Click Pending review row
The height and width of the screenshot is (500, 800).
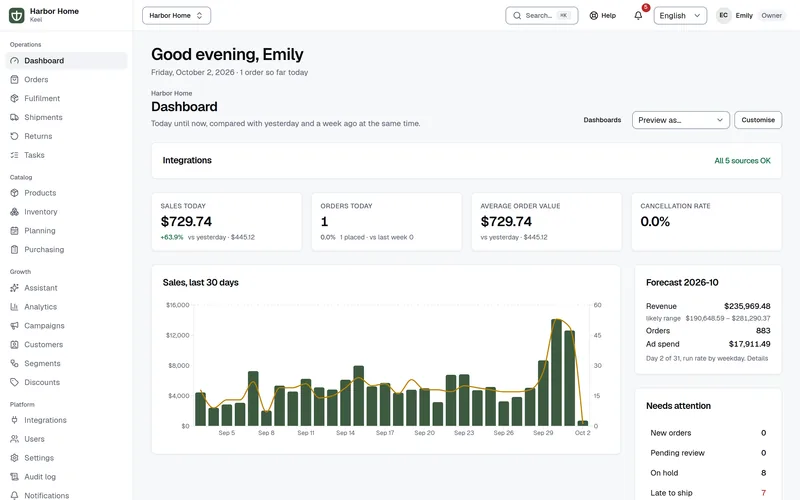coord(708,453)
